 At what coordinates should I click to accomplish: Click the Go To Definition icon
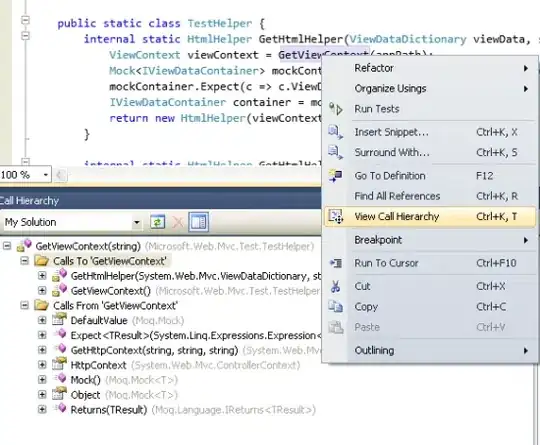click(335, 176)
